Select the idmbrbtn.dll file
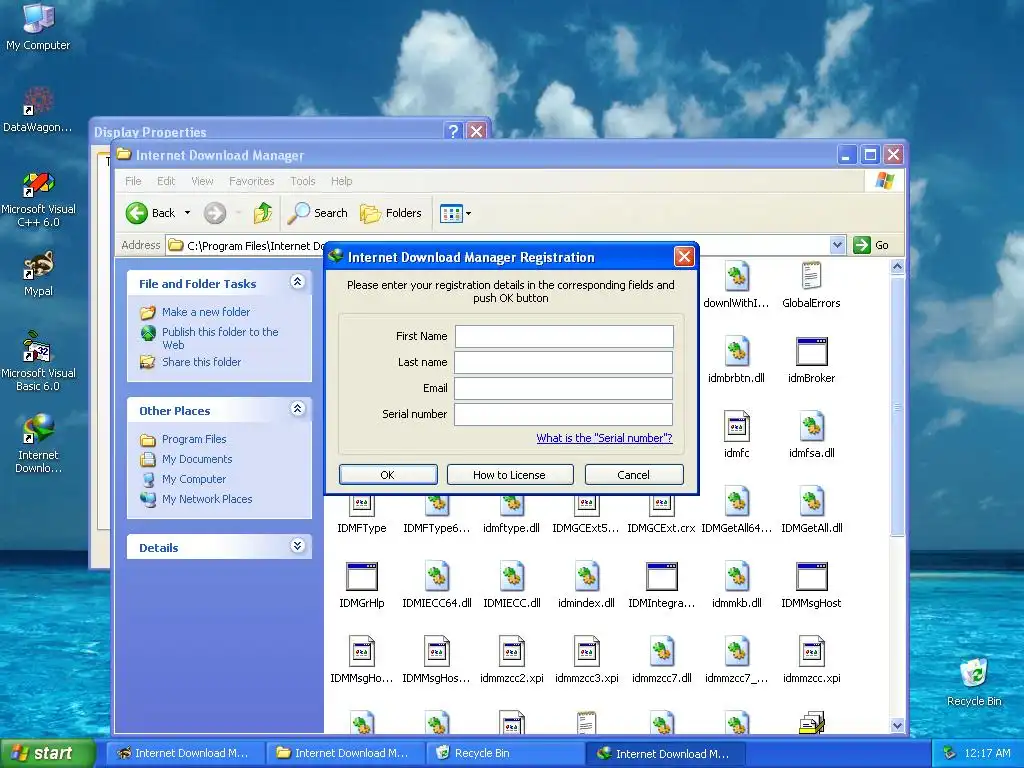Screen dimensions: 1024x768 click(x=736, y=360)
